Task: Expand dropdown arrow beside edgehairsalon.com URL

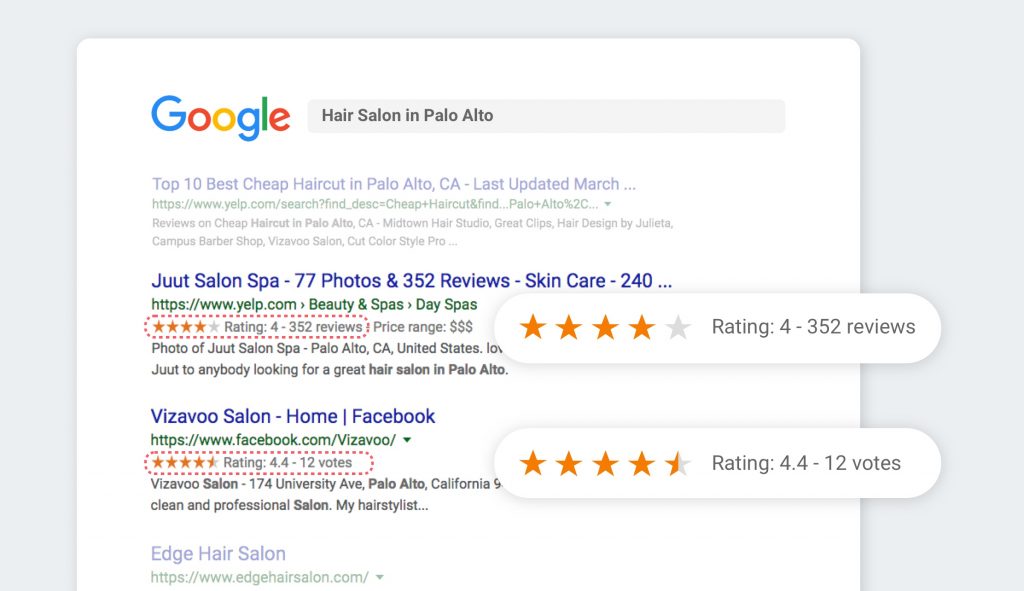Action: [379, 577]
